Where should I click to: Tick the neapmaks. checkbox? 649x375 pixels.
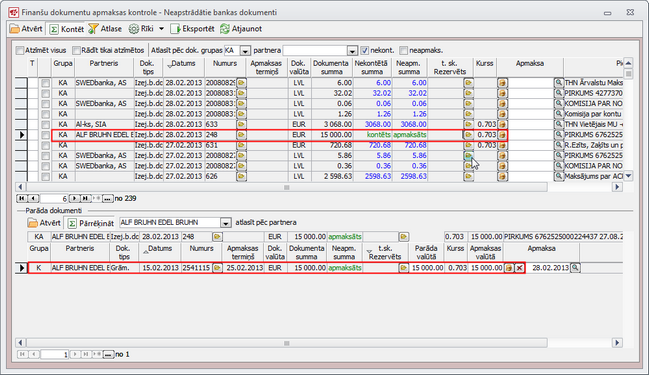coord(404,50)
